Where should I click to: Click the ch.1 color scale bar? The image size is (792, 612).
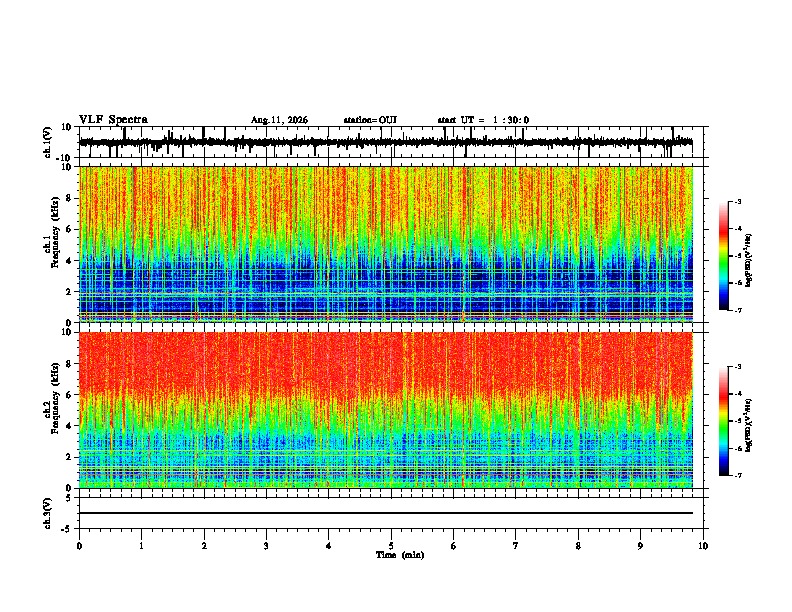click(723, 256)
